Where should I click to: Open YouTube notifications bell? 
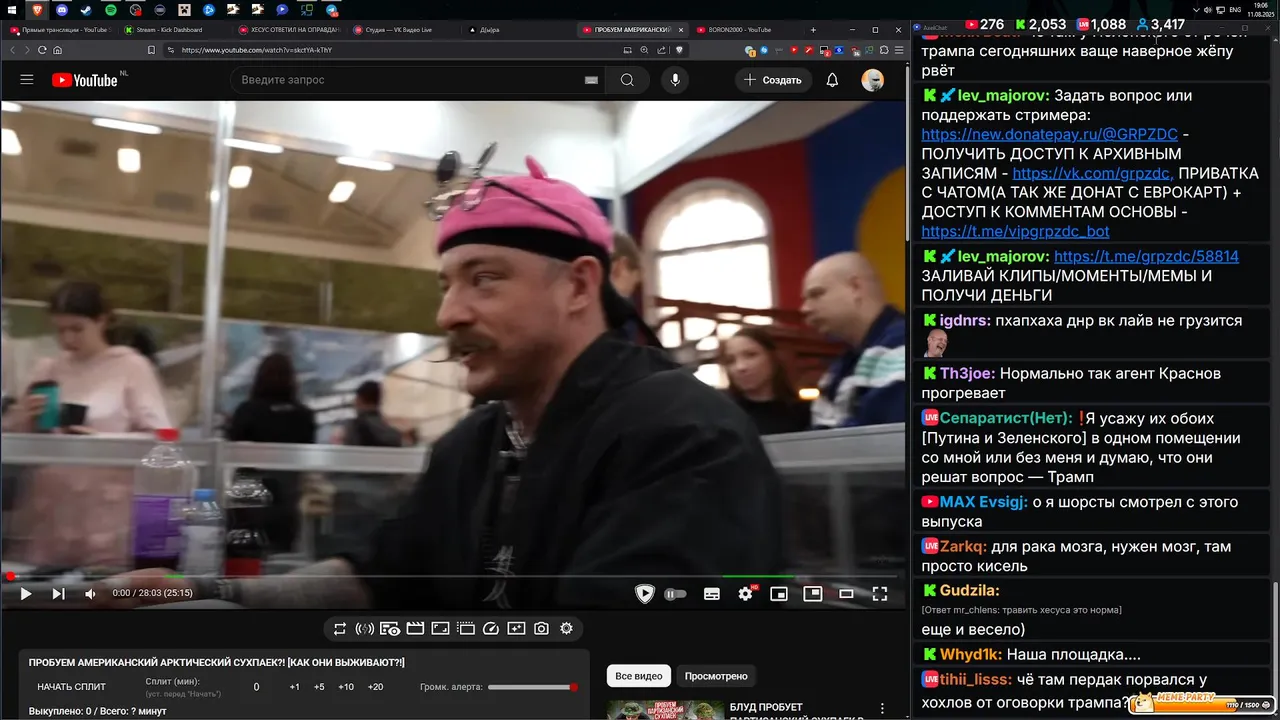832,80
